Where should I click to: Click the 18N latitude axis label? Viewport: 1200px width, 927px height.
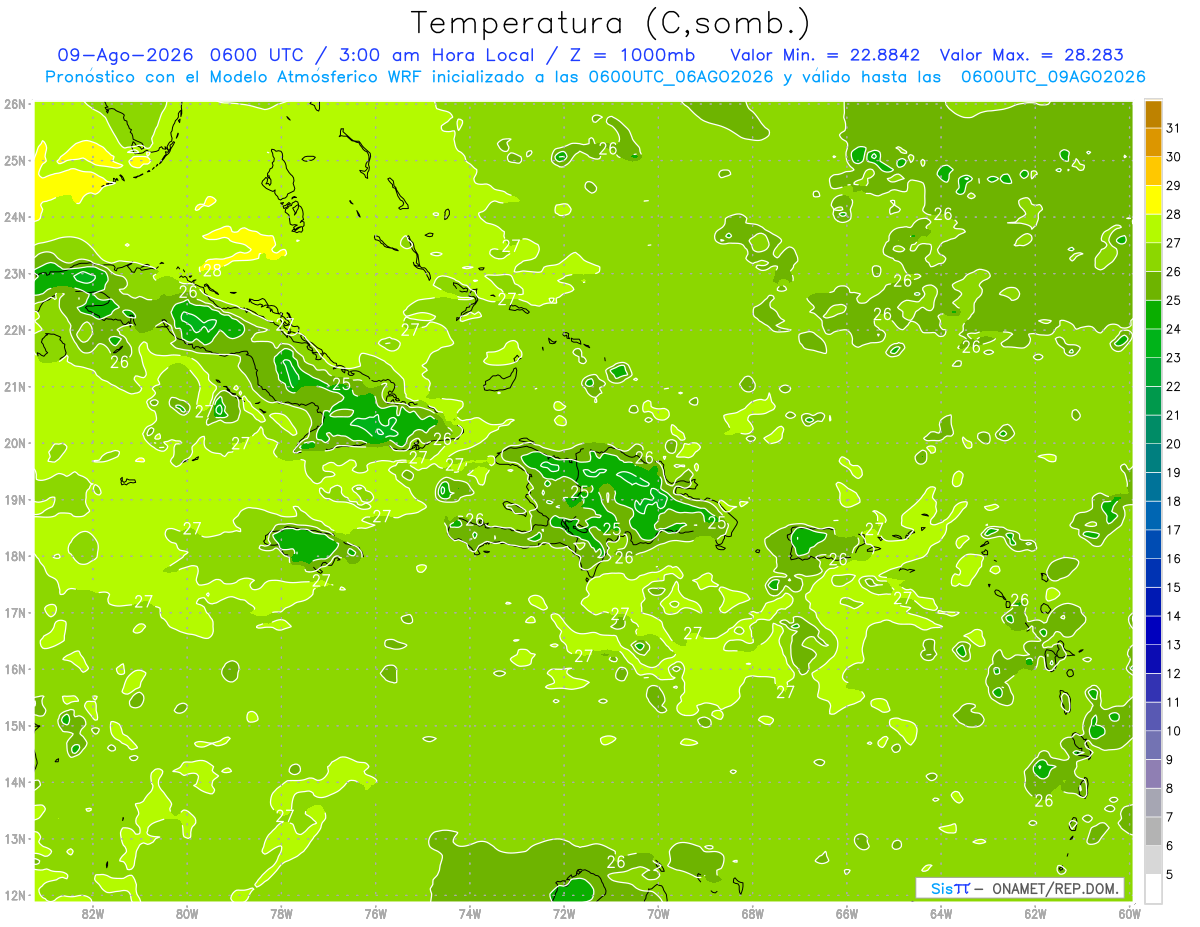click(x=15, y=556)
